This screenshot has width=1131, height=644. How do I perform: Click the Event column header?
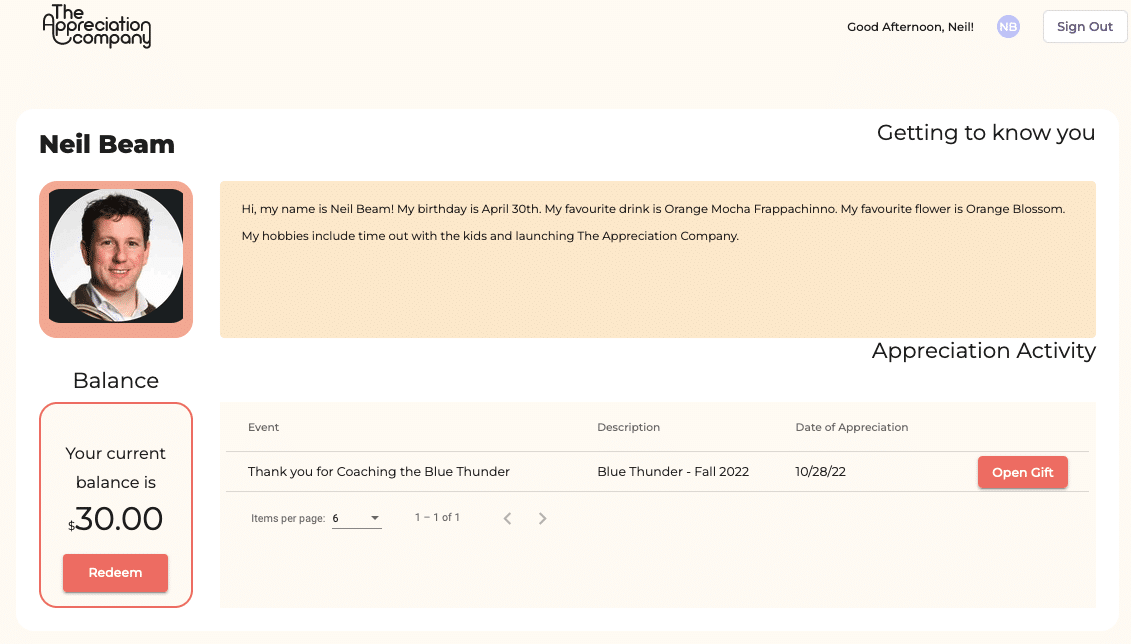pos(263,427)
